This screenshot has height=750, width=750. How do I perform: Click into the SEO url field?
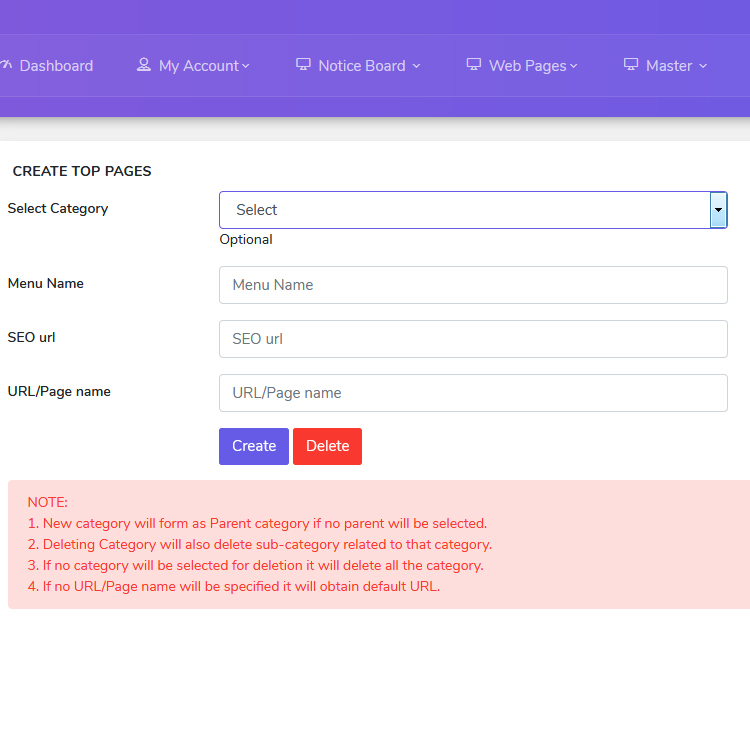click(x=473, y=339)
